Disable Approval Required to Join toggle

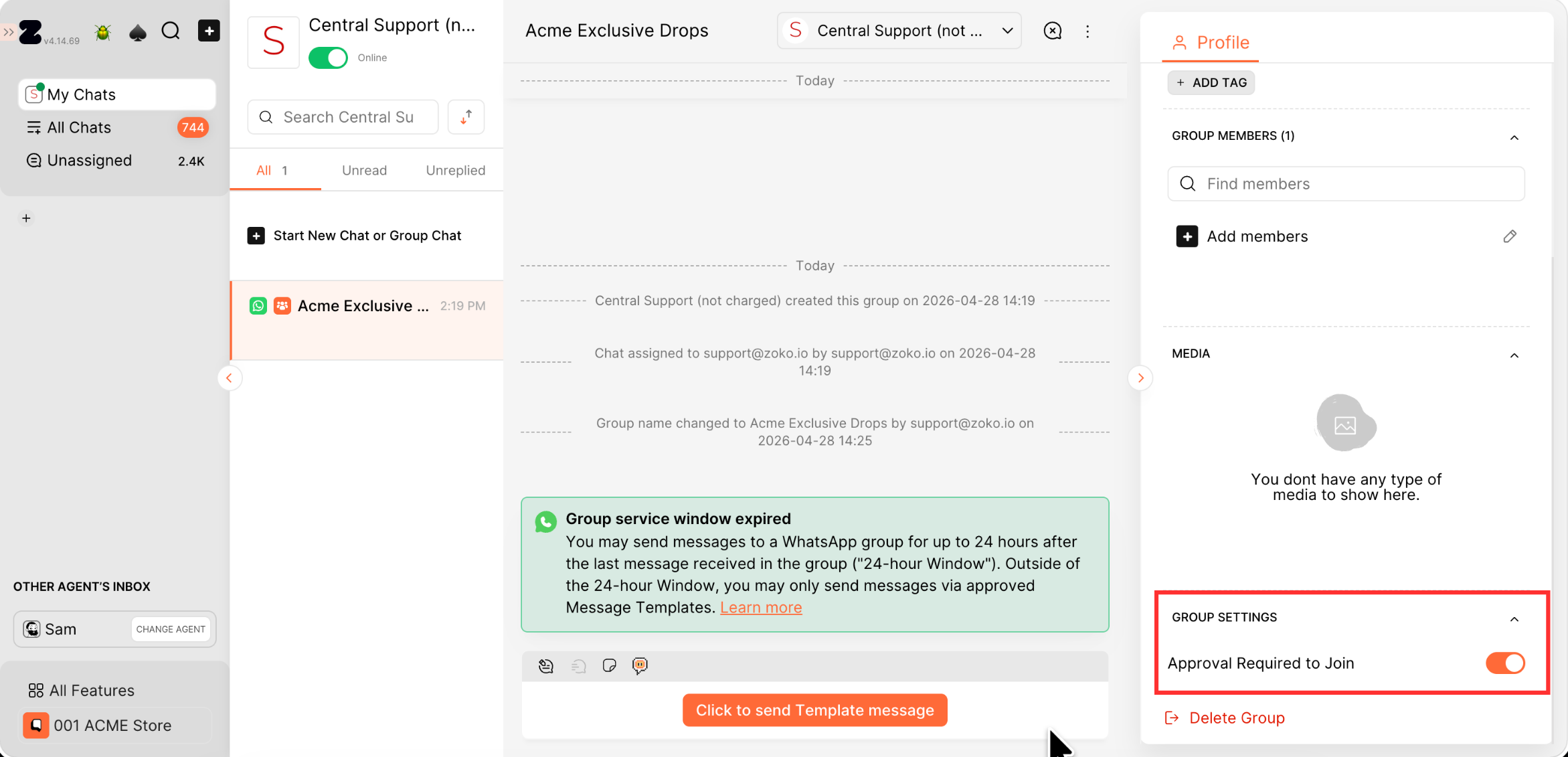click(1505, 663)
